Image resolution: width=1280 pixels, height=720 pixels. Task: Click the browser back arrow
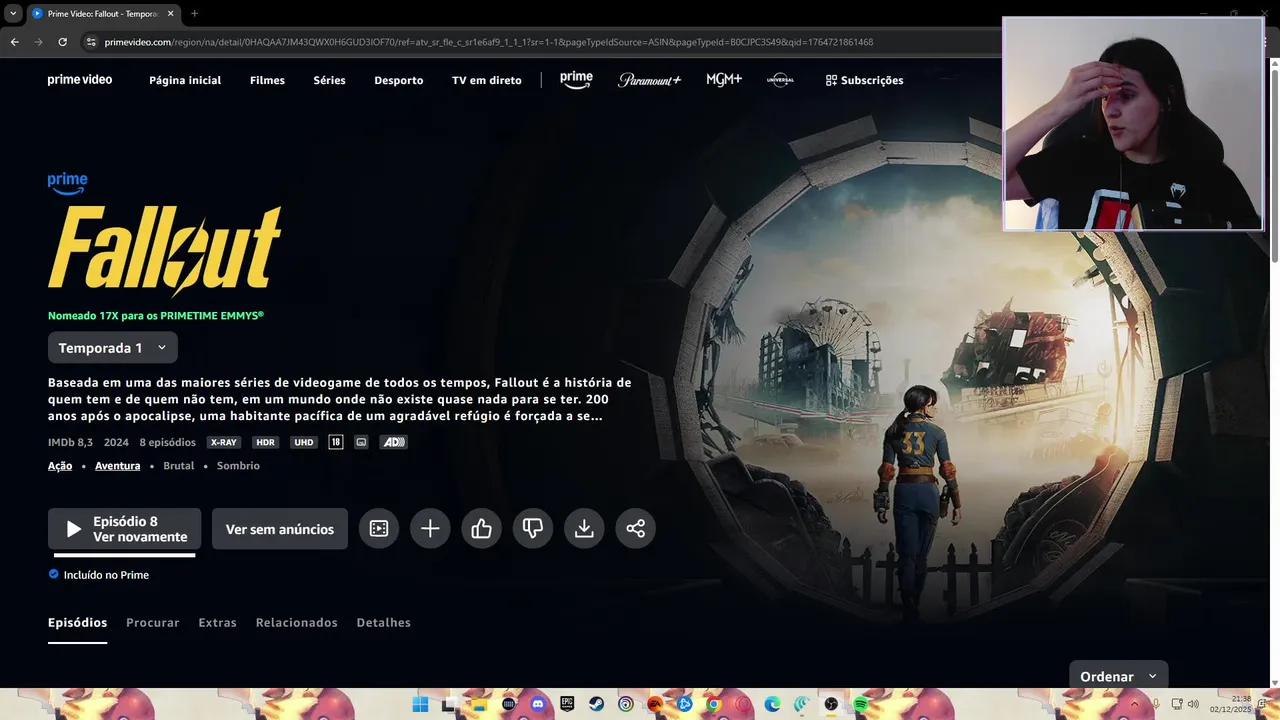14,42
